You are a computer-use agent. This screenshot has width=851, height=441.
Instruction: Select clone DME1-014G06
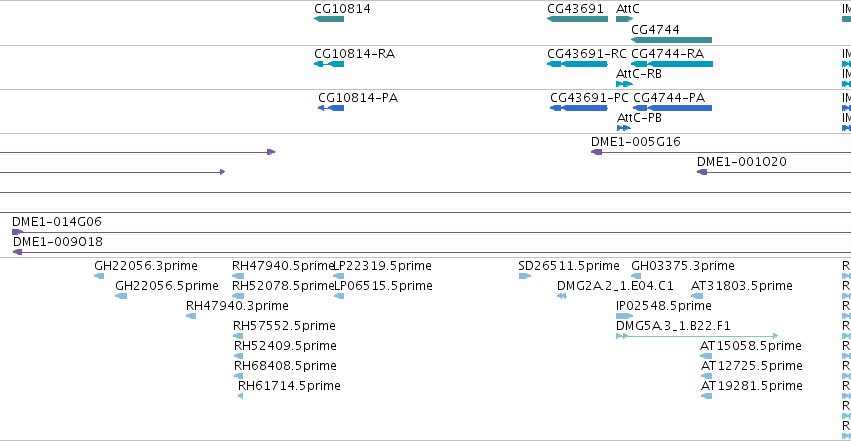tap(431, 232)
